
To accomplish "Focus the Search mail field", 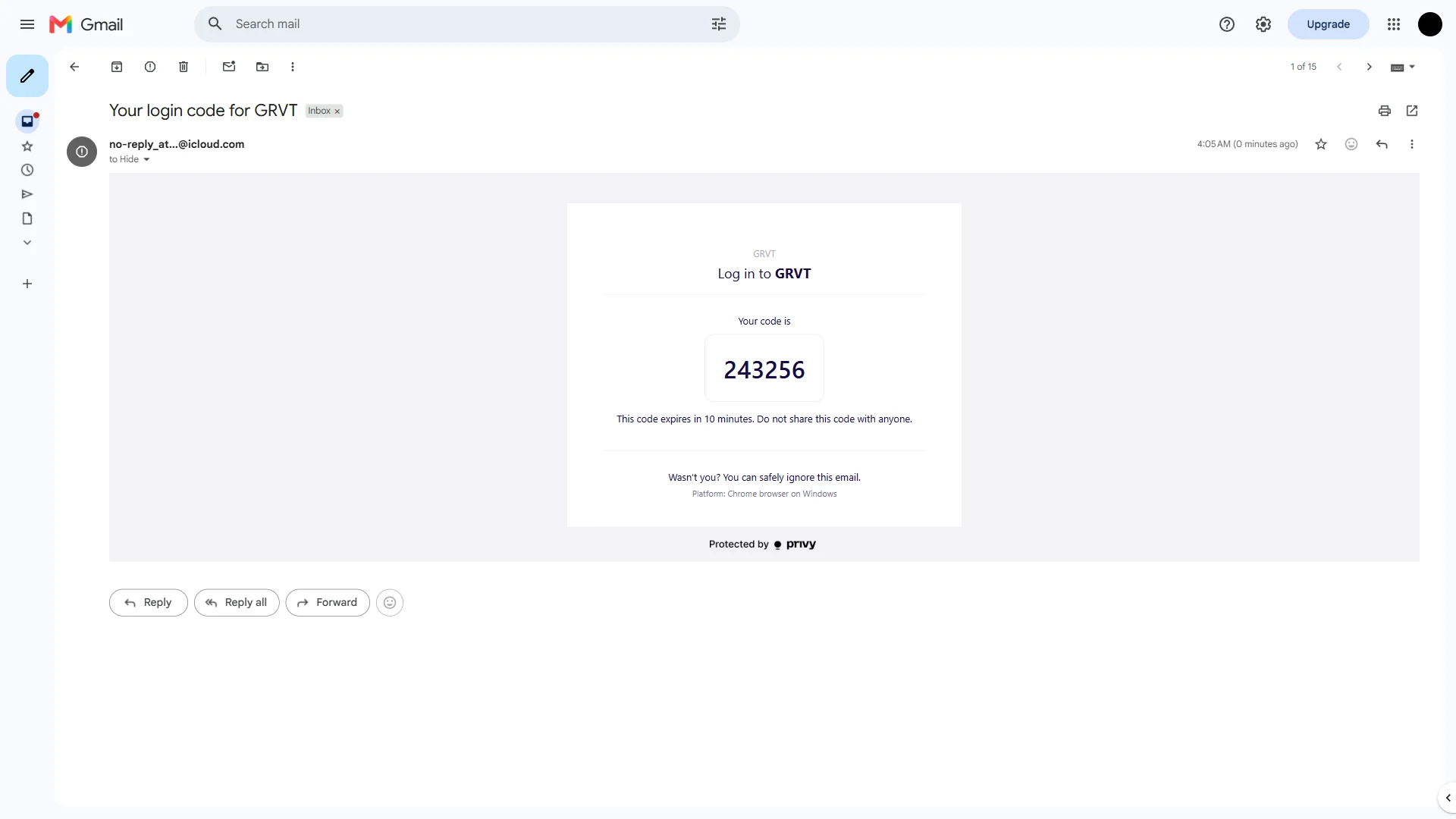I will (x=466, y=24).
